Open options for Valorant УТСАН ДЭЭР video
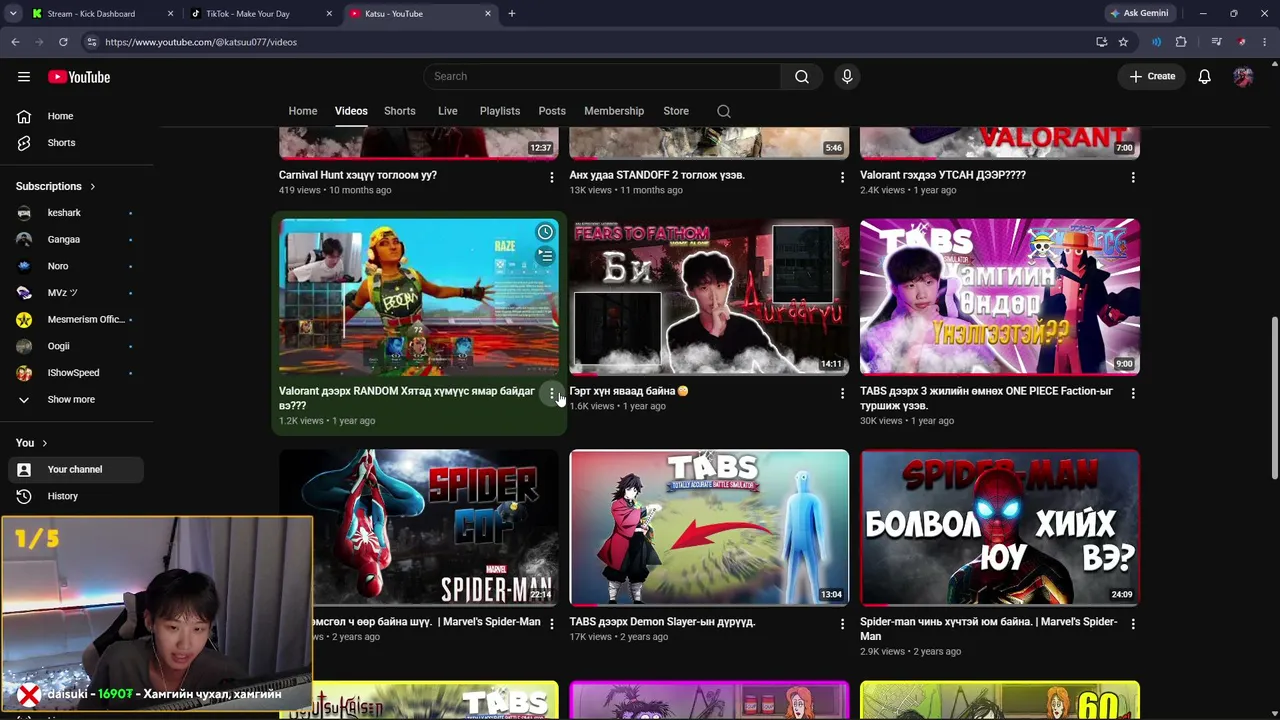 coord(1133,177)
